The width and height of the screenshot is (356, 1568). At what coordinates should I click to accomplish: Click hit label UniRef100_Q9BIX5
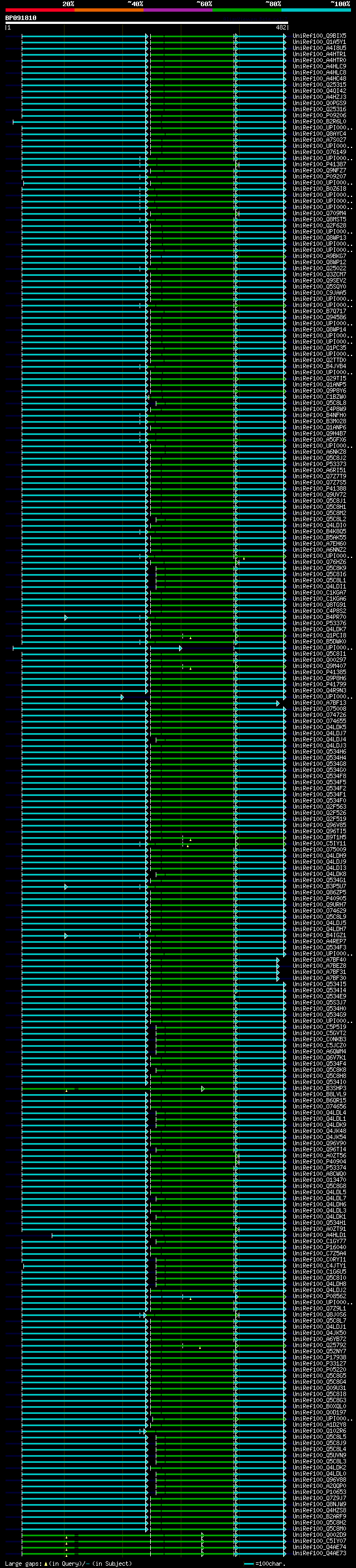coord(319,36)
